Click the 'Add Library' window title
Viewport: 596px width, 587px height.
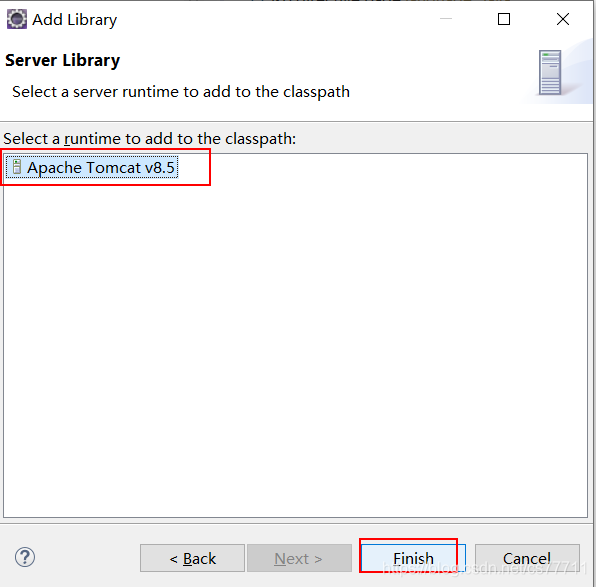(x=74, y=20)
